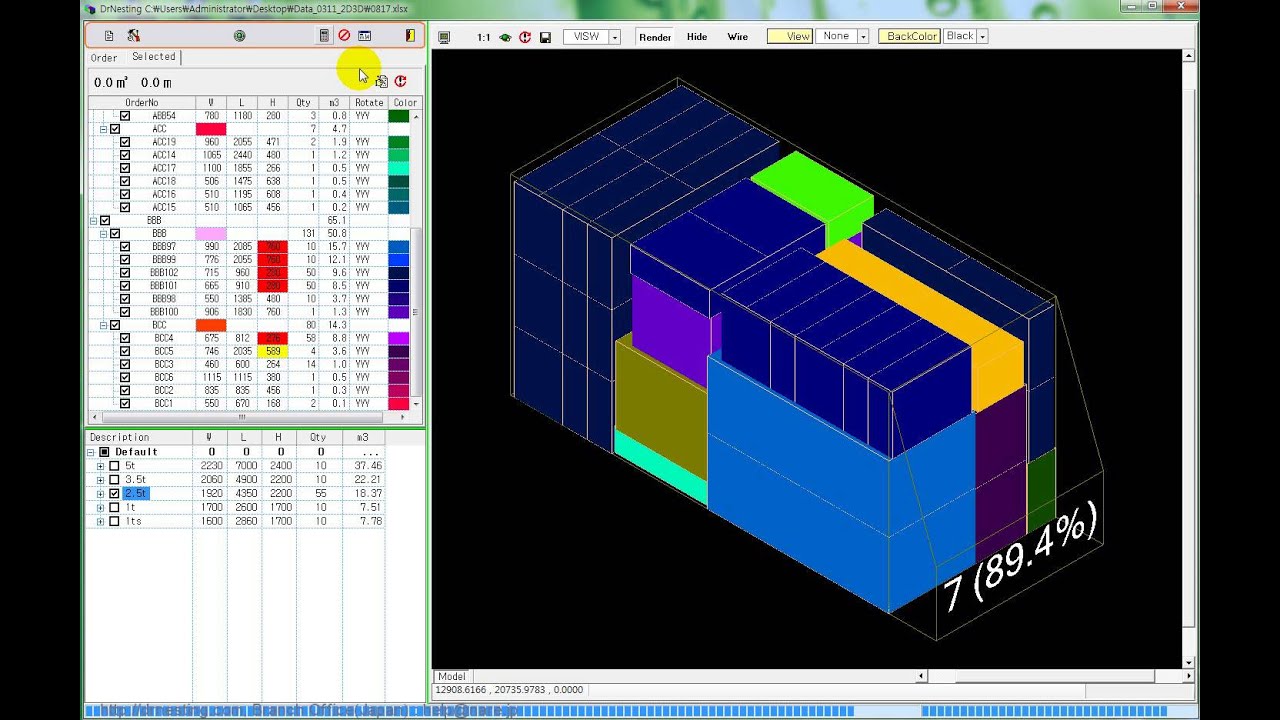This screenshot has width=1280, height=720.
Task: Sort by OrderNo column header
Action: (141, 103)
